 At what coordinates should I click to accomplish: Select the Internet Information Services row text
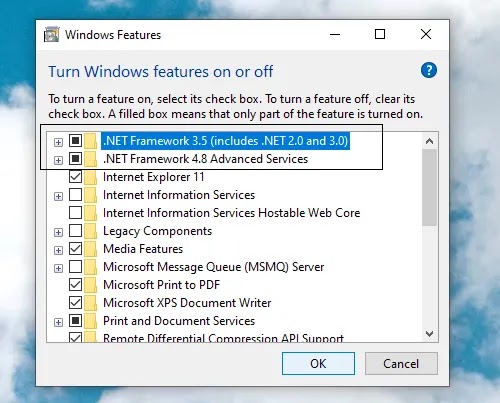179,195
